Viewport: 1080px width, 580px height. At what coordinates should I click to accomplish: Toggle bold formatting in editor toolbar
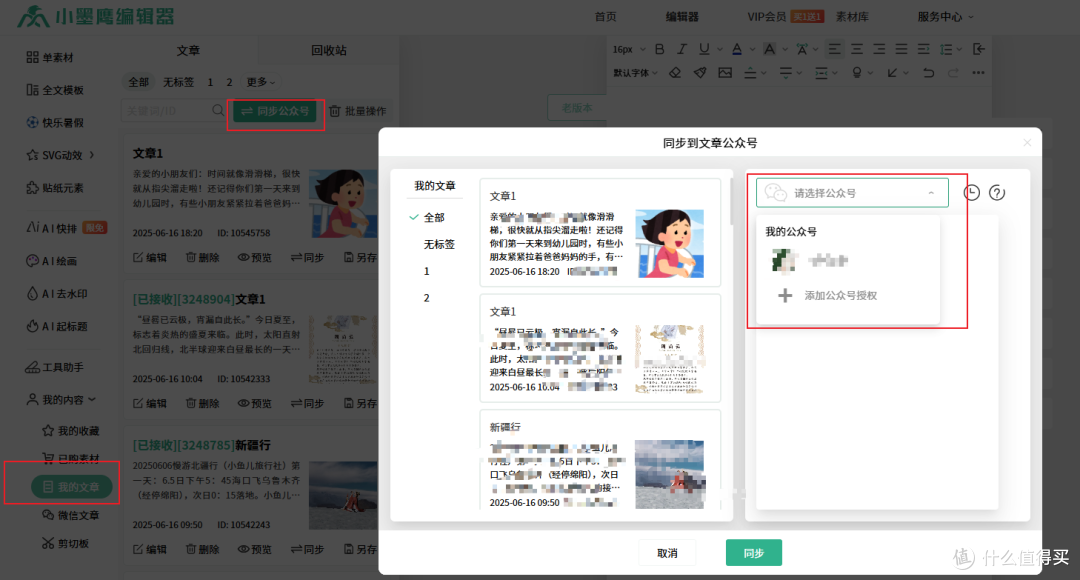pyautogui.click(x=659, y=49)
